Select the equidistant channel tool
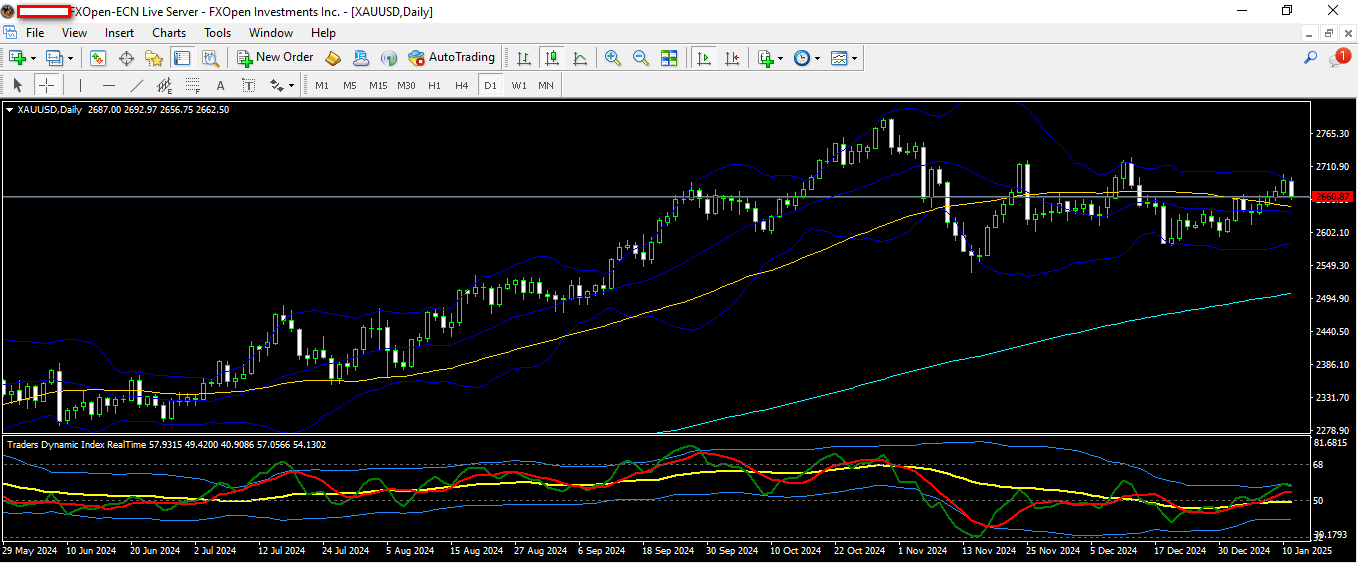This screenshot has height=563, width=1358. pos(165,85)
